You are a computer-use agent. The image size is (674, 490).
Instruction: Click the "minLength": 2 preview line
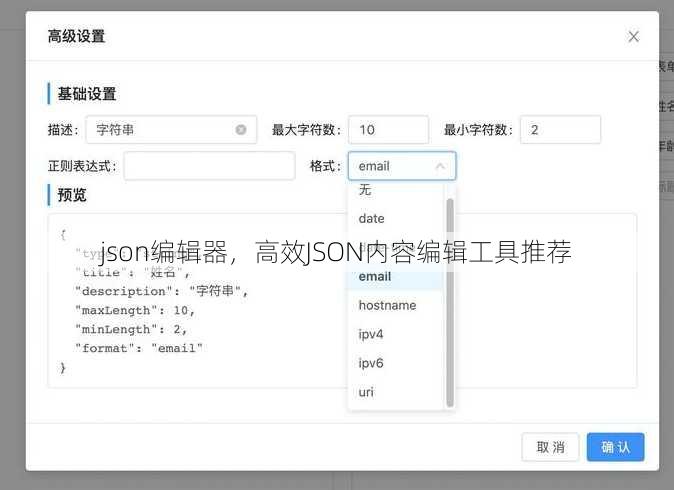pos(131,329)
